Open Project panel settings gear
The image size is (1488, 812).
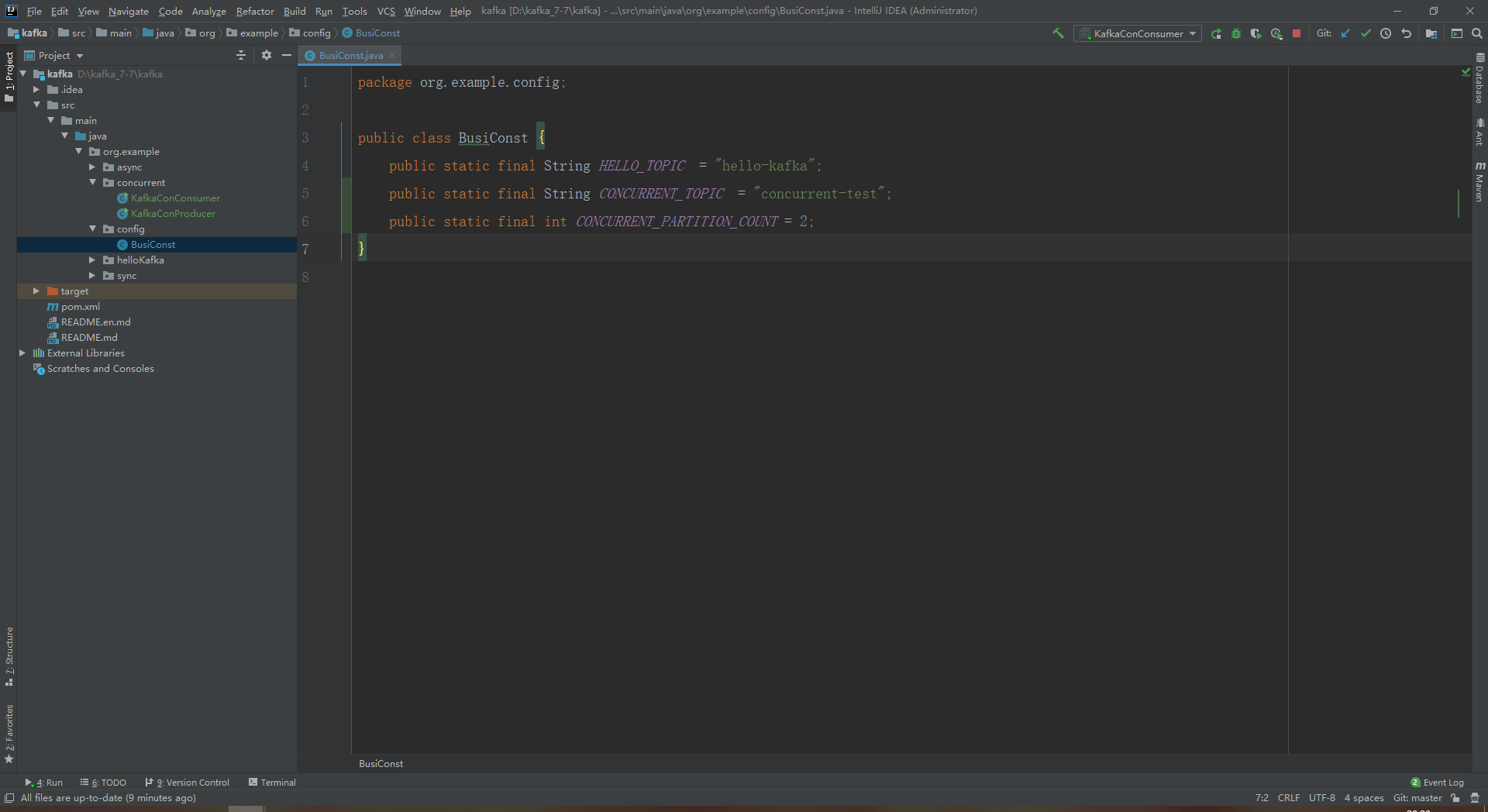point(267,55)
